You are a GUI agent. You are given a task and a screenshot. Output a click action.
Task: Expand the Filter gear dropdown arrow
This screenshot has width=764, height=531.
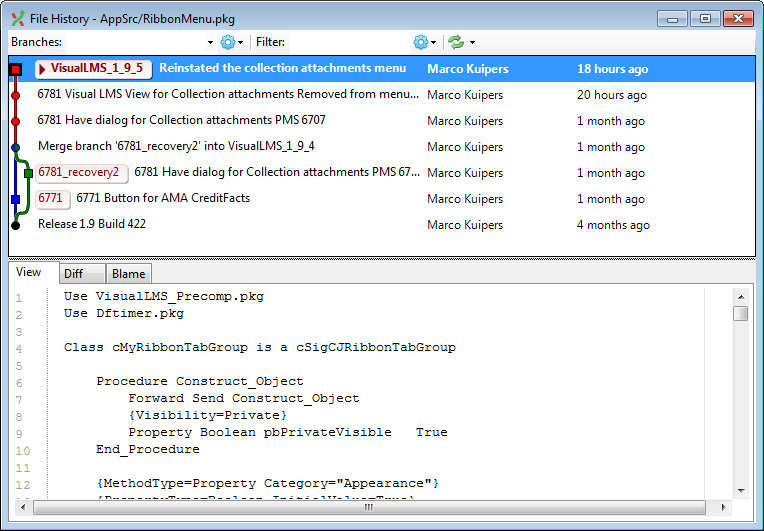pos(434,43)
